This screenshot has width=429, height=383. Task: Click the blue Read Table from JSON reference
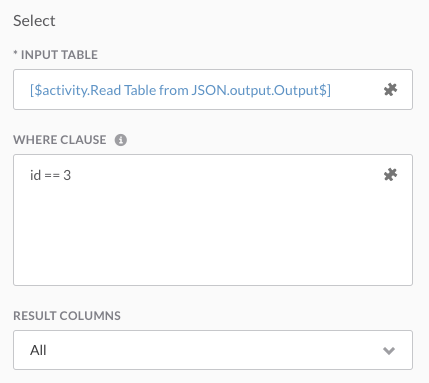coord(180,90)
